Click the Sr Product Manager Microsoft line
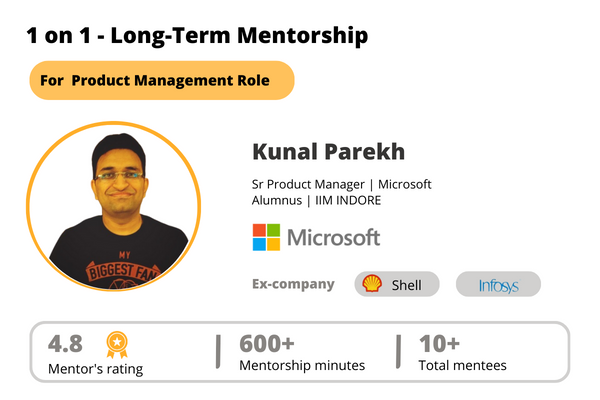 [x=341, y=184]
